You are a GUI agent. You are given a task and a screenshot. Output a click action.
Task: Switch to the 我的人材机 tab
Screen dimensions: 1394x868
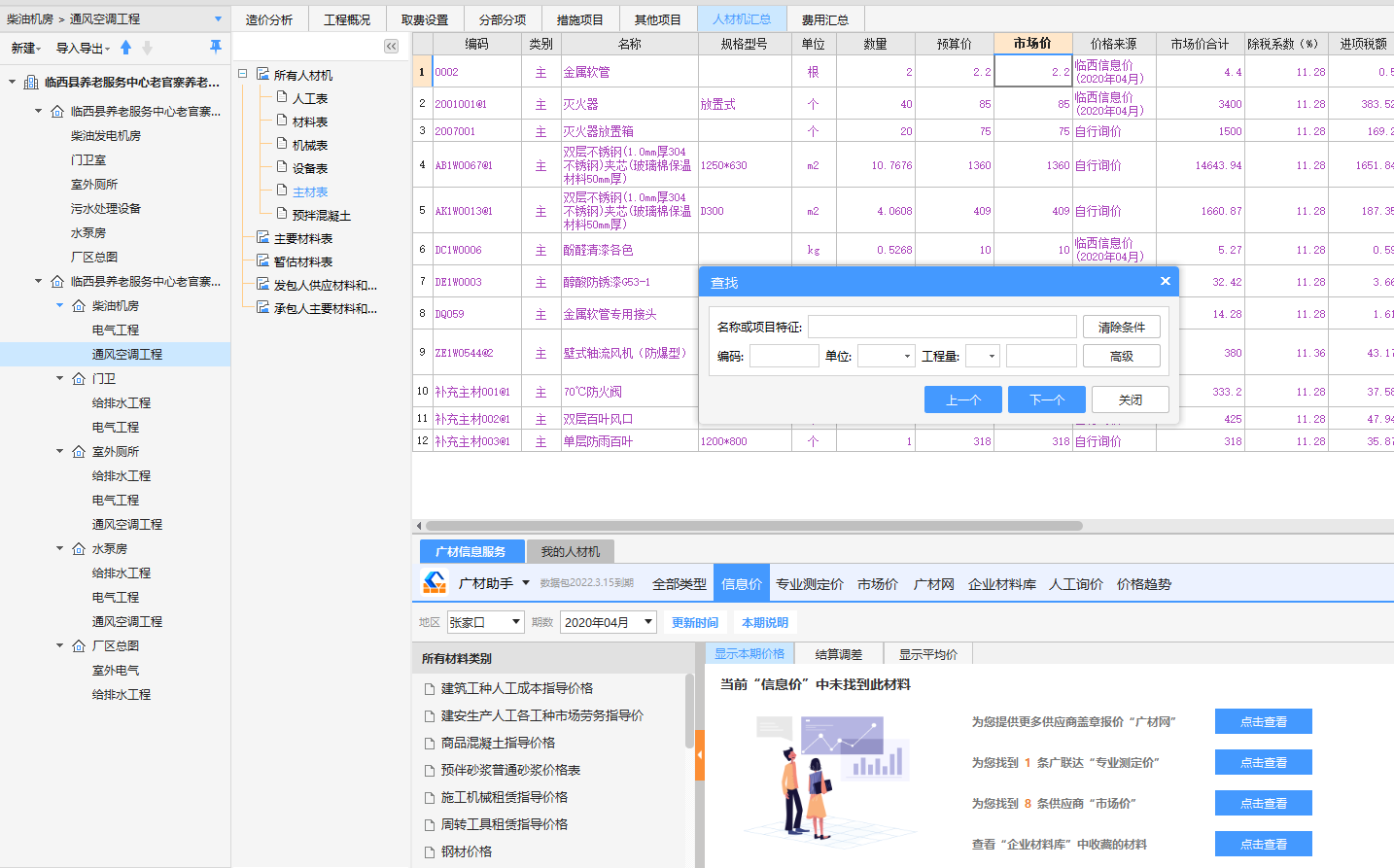(x=571, y=551)
